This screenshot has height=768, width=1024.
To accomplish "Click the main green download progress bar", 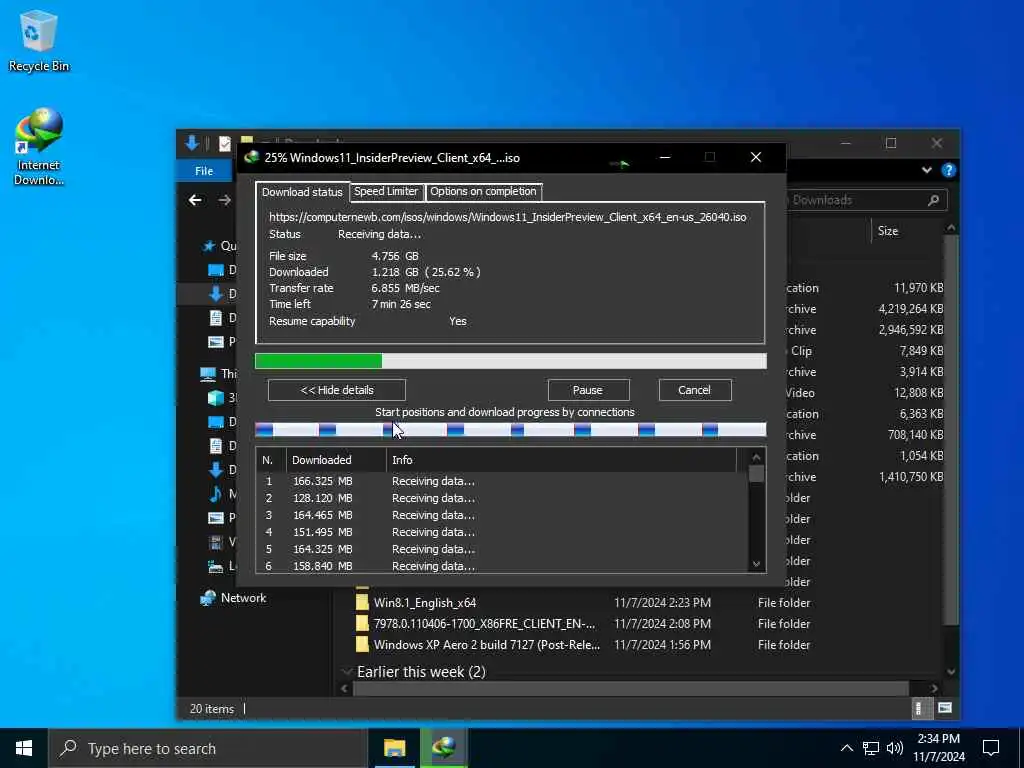I will [510, 361].
